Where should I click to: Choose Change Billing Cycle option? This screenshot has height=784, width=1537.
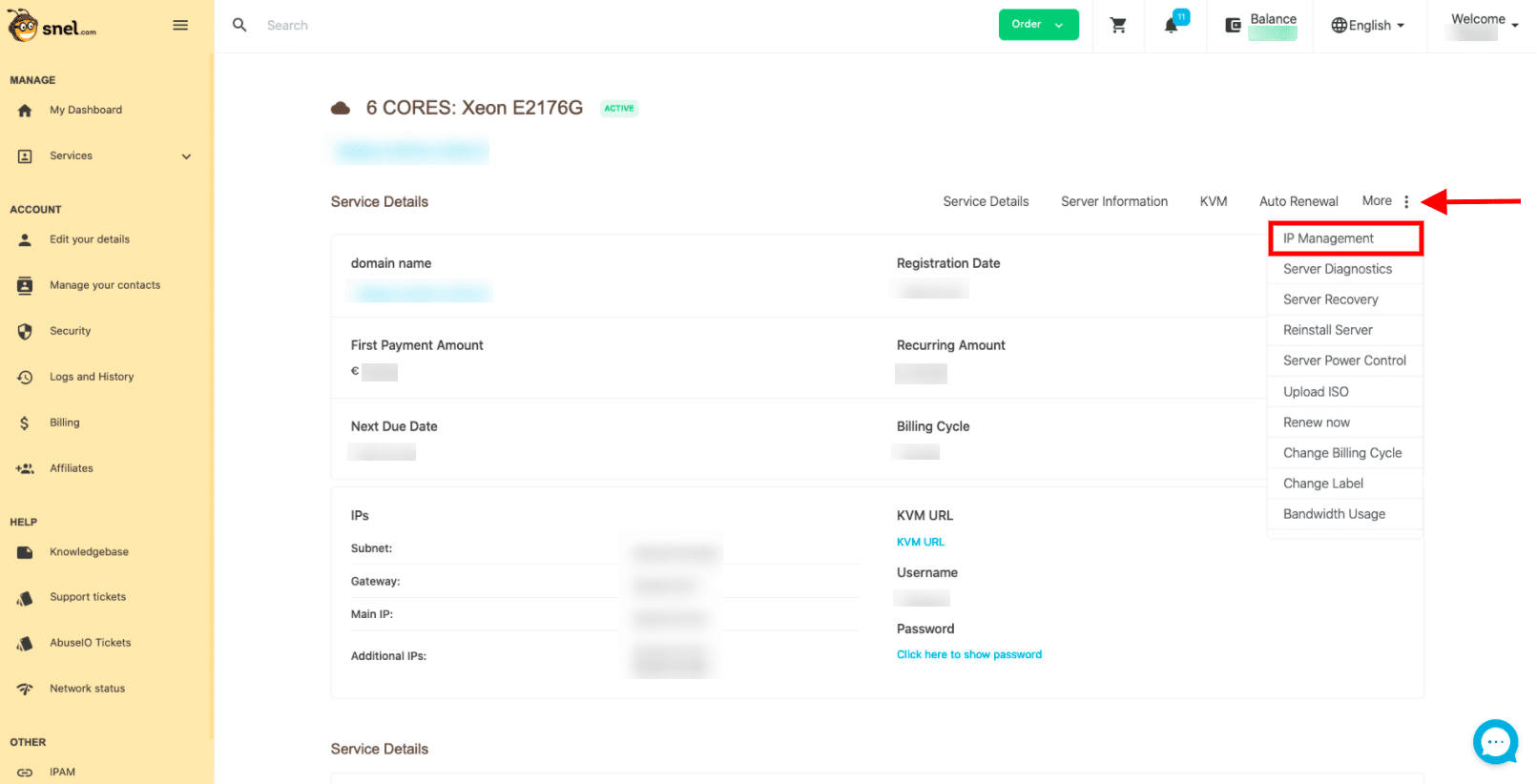pyautogui.click(x=1345, y=453)
